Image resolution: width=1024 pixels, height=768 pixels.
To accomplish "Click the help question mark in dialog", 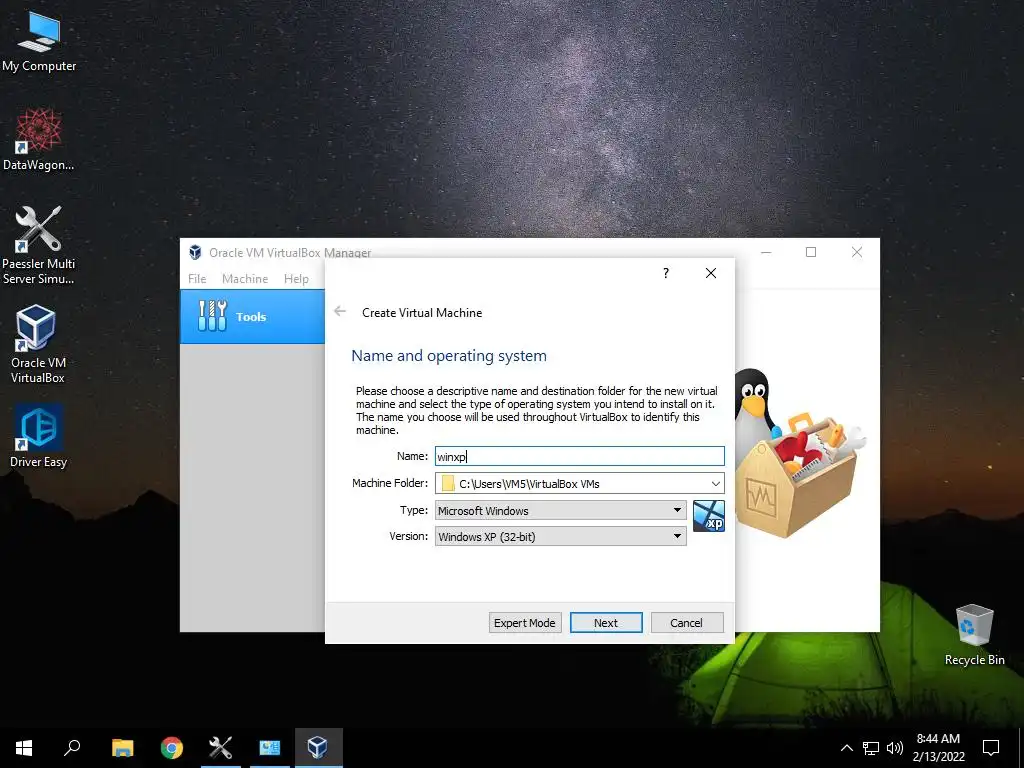I will 665,273.
